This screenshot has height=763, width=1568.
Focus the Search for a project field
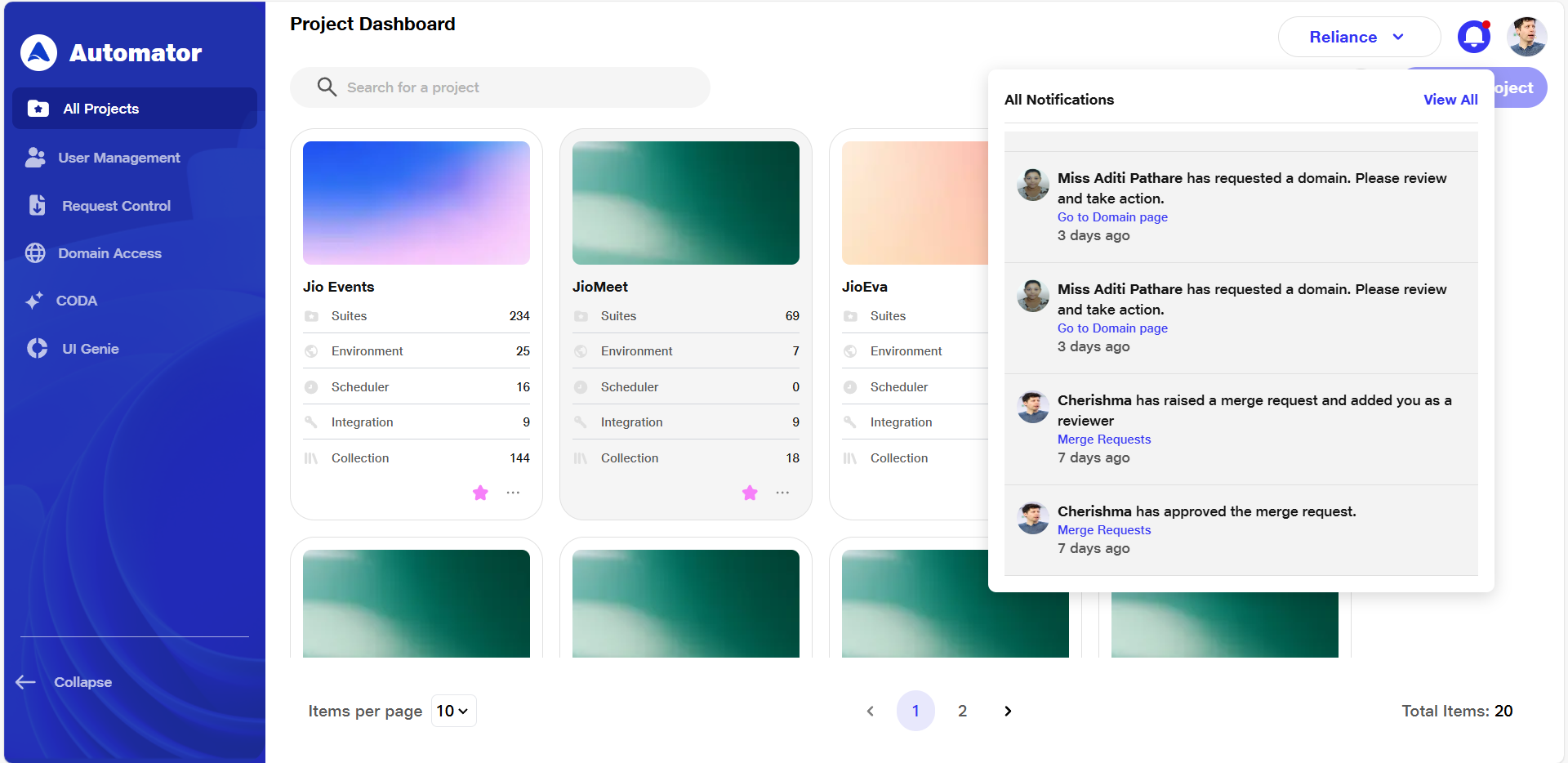(514, 87)
